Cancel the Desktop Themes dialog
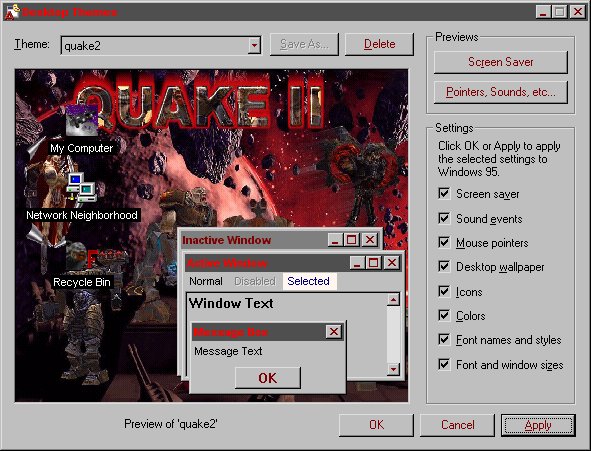 tap(457, 425)
